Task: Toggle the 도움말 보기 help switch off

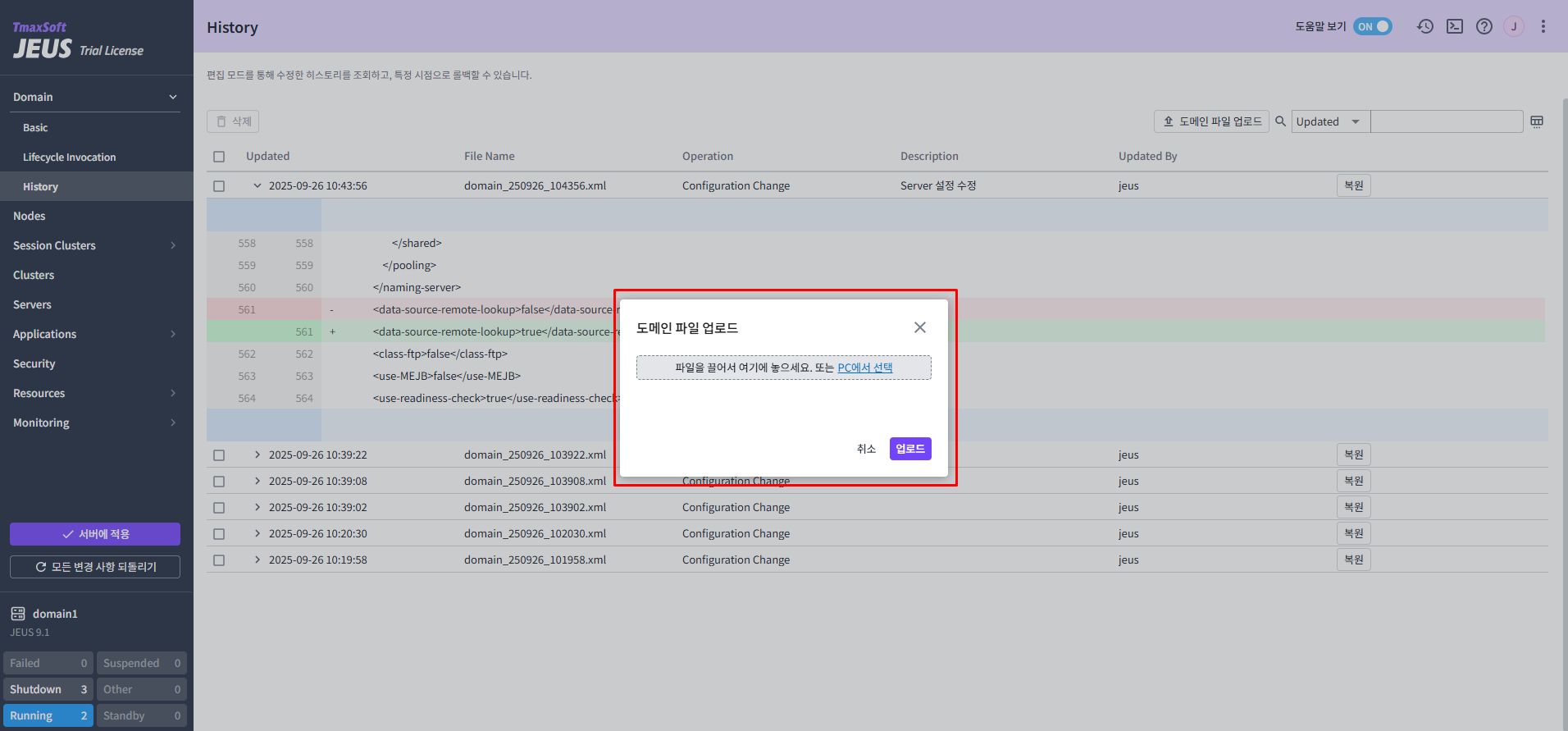Action: click(1373, 26)
